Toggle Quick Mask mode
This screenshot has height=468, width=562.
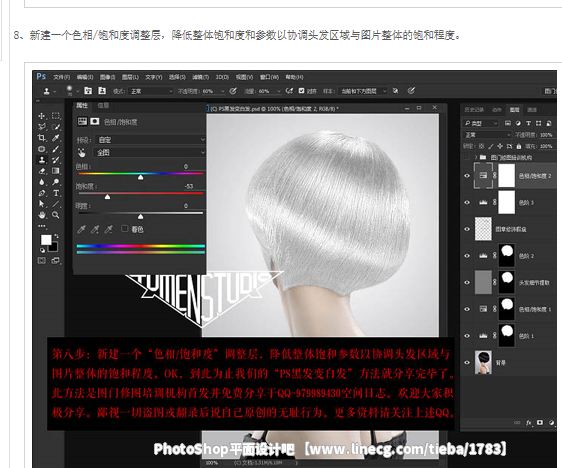click(42, 261)
